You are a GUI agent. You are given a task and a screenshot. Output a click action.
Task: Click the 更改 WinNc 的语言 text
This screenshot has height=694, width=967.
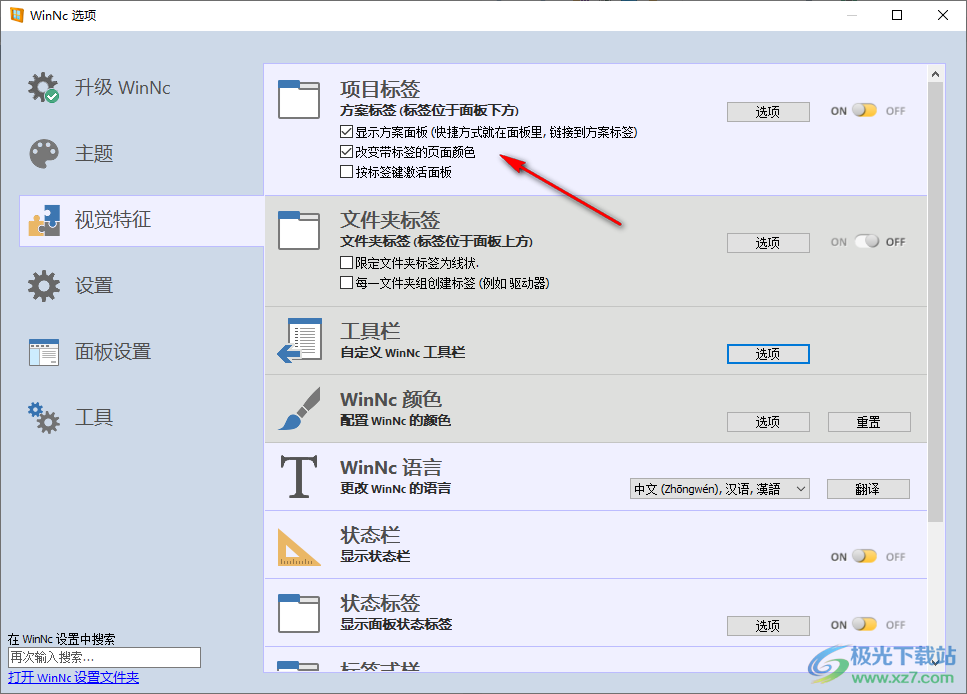coord(395,488)
